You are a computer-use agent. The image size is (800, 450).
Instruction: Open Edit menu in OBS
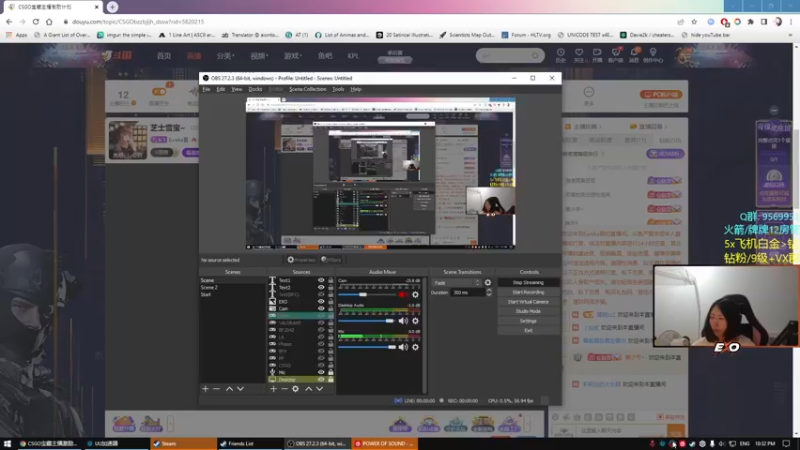[221, 89]
